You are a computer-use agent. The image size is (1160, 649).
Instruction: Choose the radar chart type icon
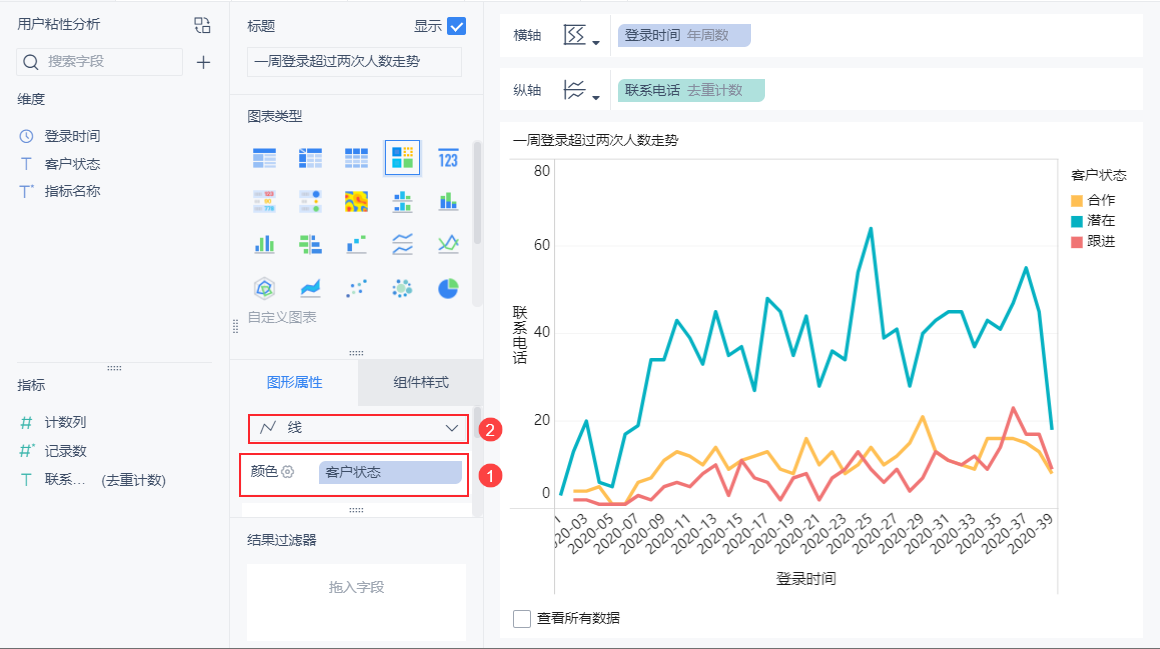(264, 288)
